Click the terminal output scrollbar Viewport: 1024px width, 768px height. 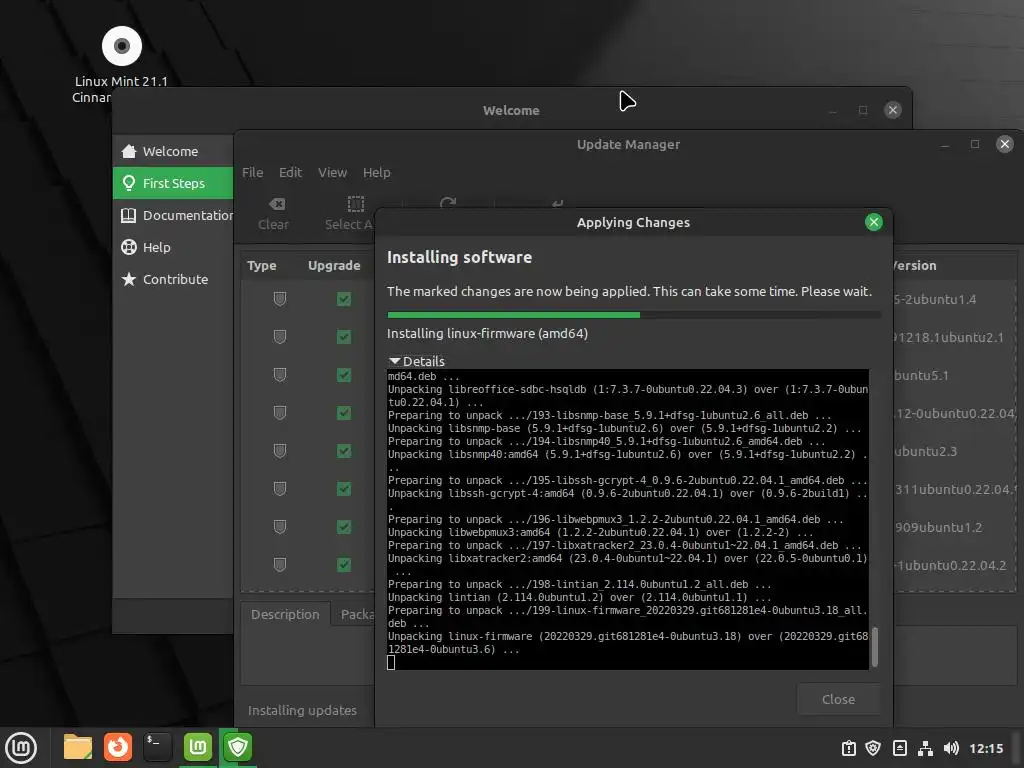[x=874, y=647]
